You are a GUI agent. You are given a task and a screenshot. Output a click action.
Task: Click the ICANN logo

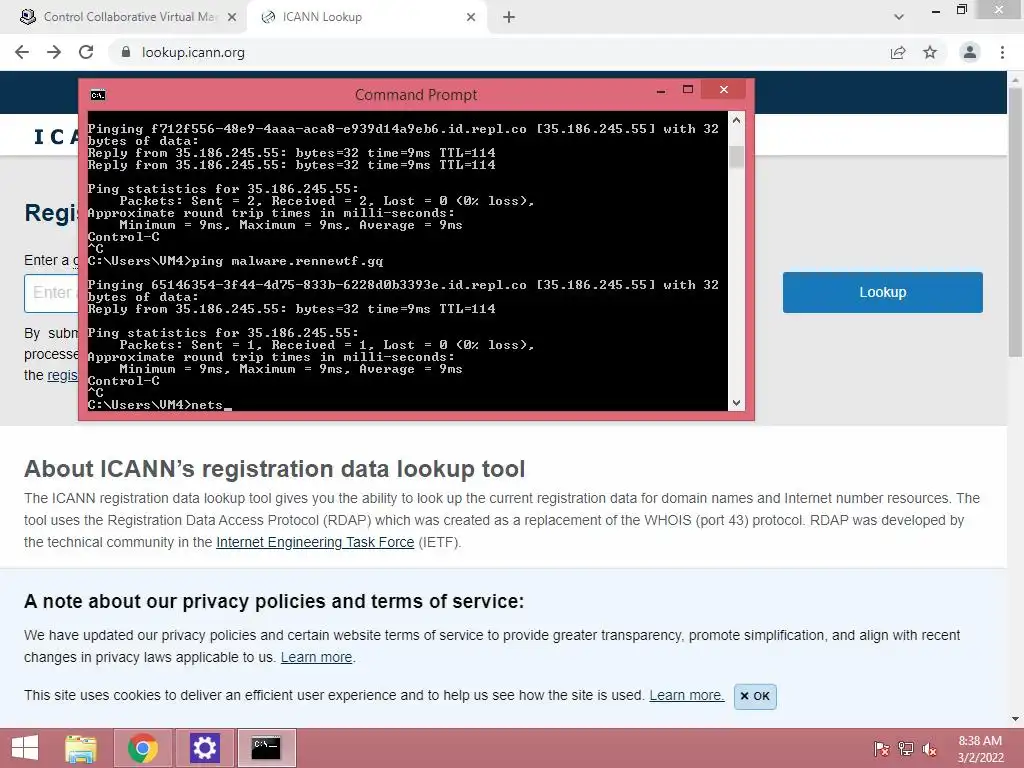[x=56, y=136]
